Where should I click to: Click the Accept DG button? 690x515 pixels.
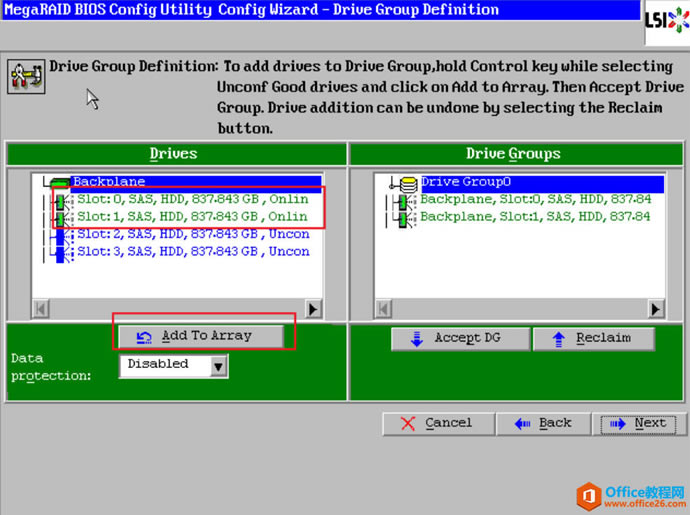point(460,338)
